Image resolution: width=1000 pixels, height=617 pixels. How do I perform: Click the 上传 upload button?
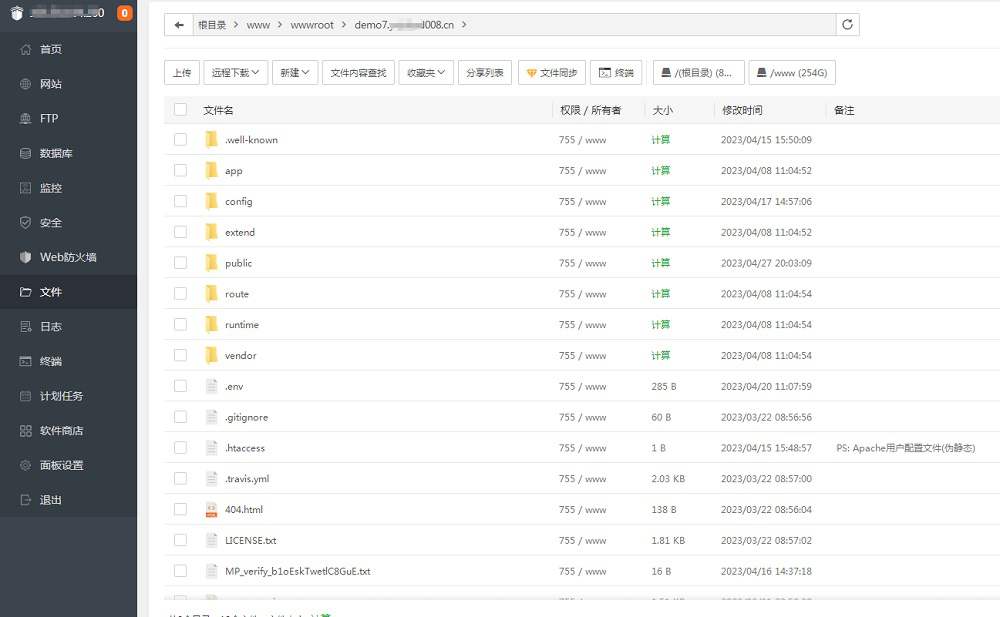point(182,72)
